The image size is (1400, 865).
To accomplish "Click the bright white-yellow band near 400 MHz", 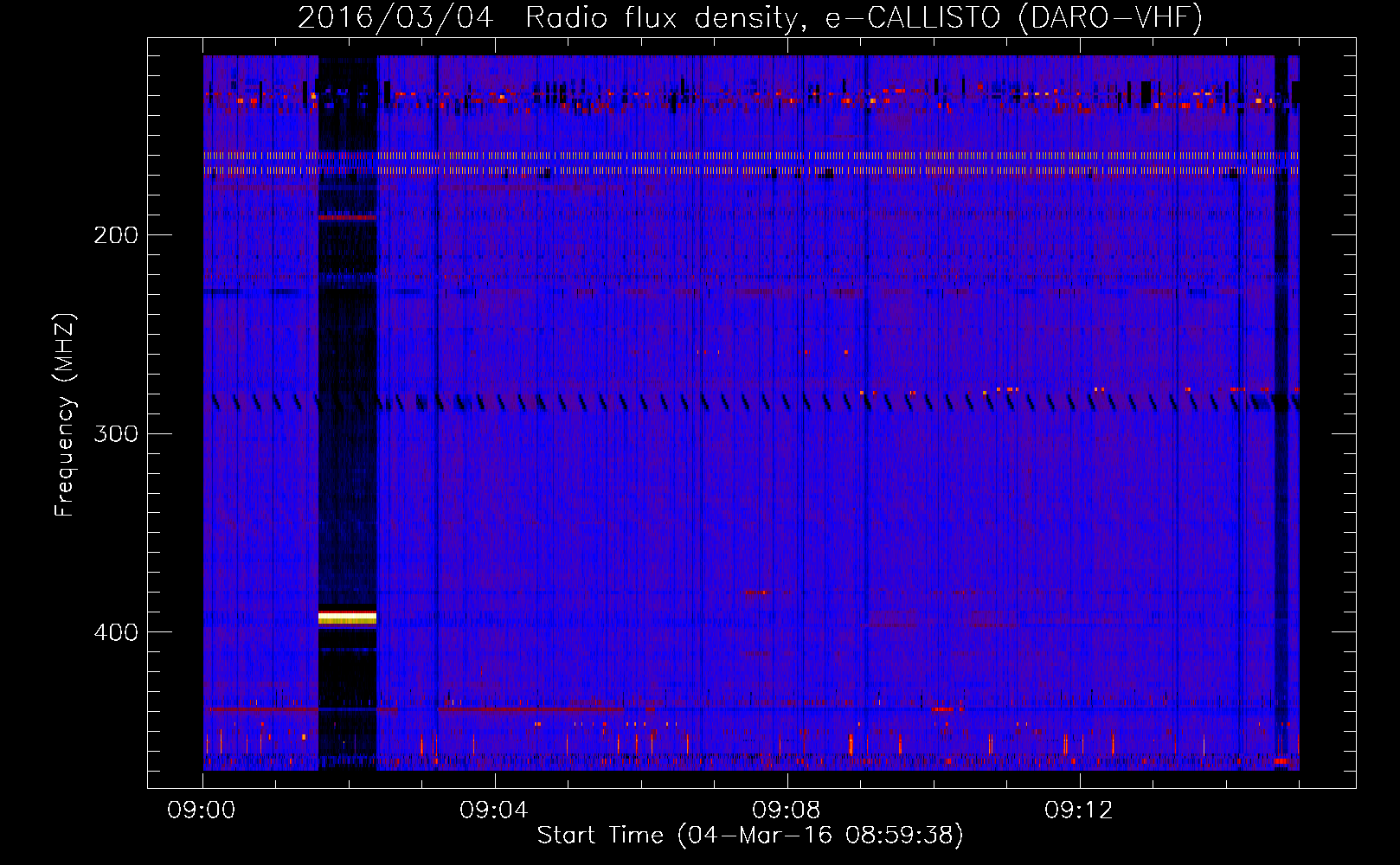I will click(x=347, y=617).
